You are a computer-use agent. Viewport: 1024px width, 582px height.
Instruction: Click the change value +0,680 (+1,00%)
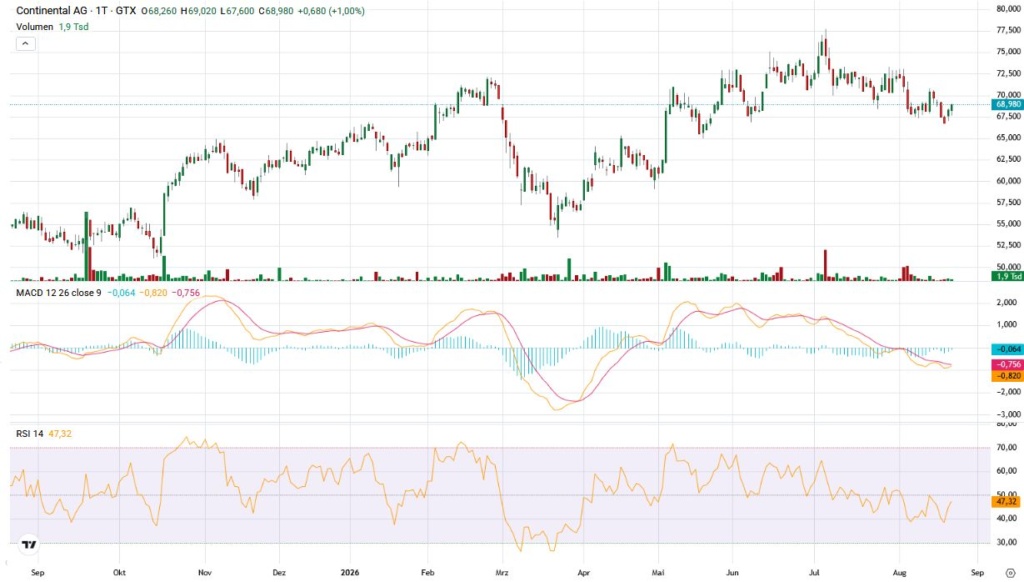331,11
